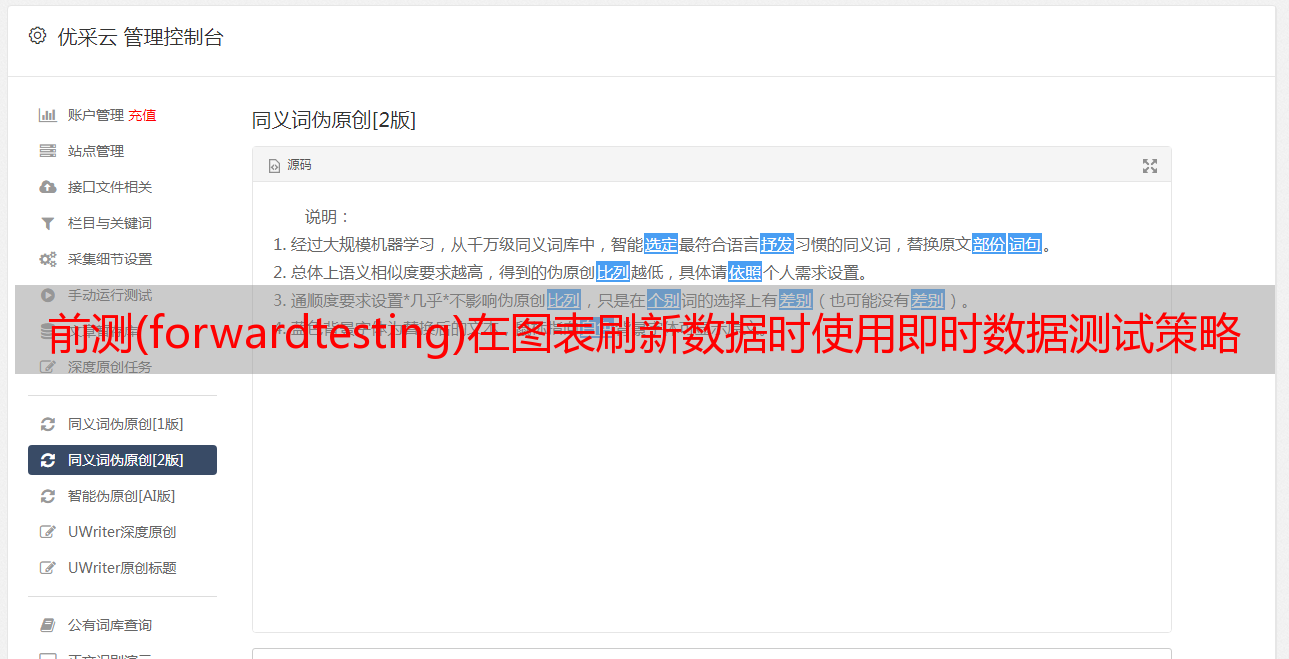The height and width of the screenshot is (659, 1289).
Task: Click the highlighted synonym 抒发 in the editor
Action: (x=777, y=244)
